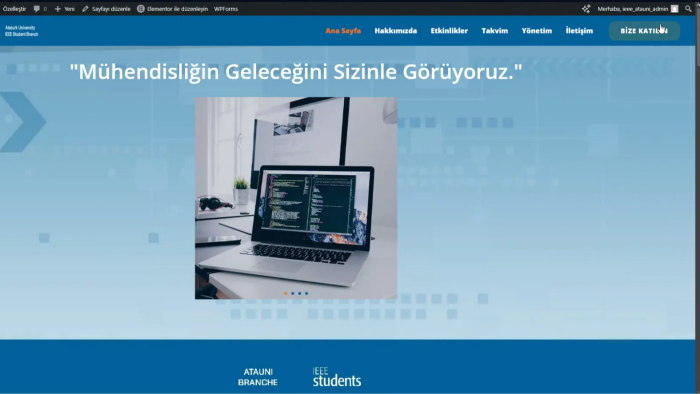Go to the Ana Sayfa nav item
This screenshot has width=700, height=394.
[343, 31]
